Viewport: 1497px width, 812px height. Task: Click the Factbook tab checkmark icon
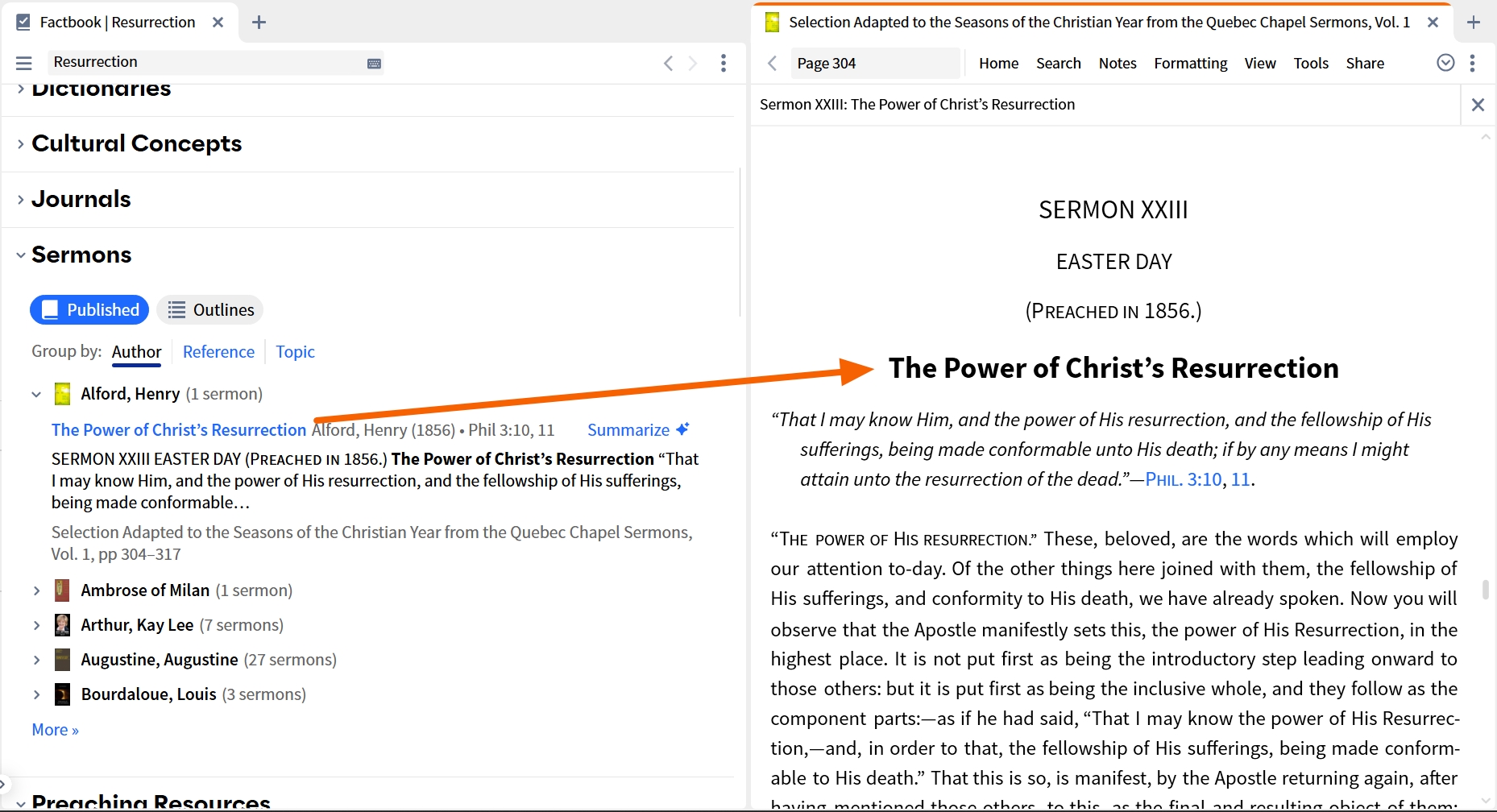23,23
